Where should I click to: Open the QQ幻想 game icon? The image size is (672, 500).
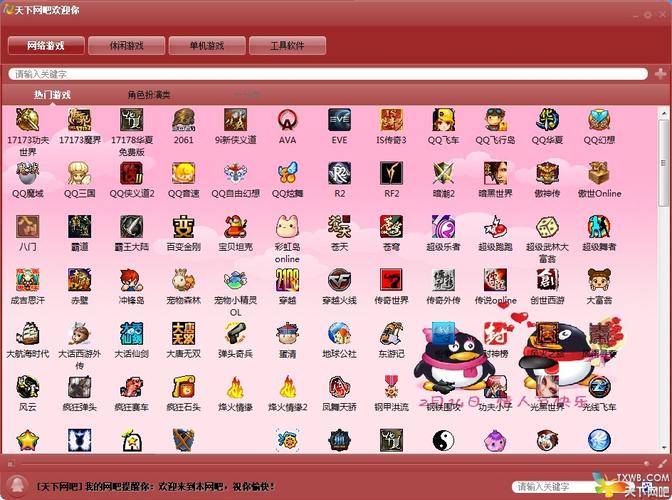point(599,120)
